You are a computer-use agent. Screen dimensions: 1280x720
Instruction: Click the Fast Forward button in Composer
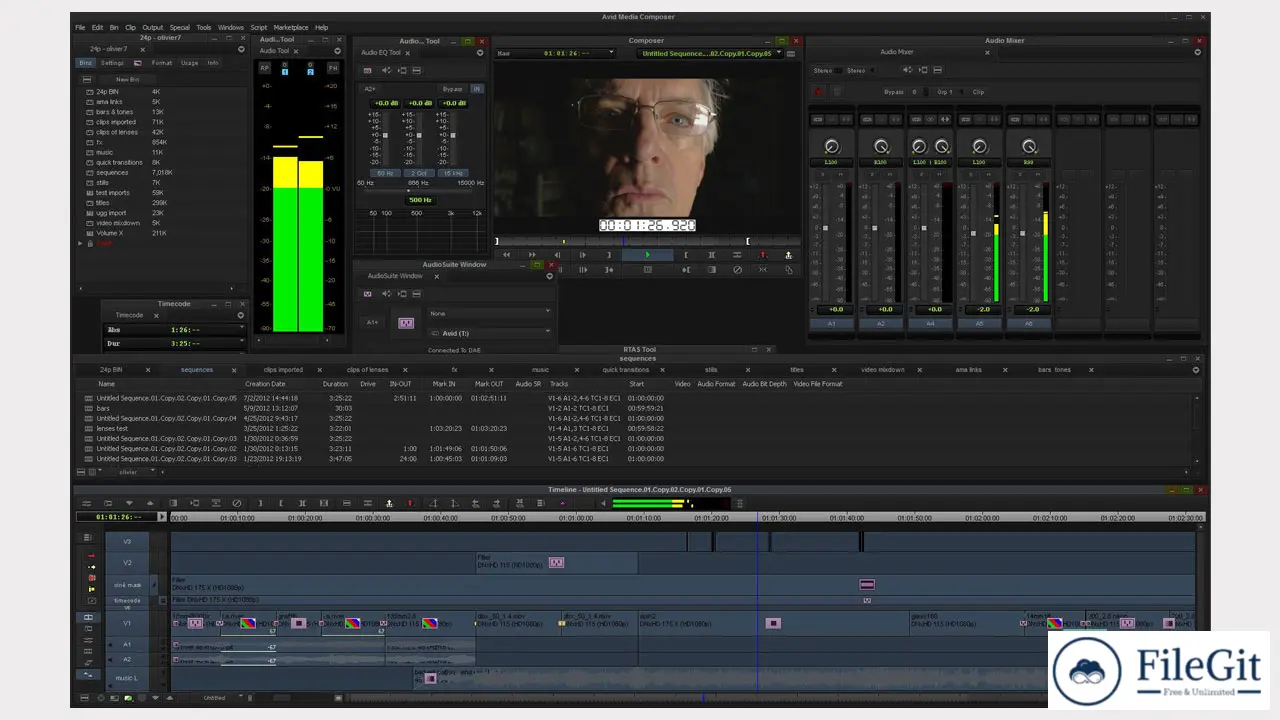point(532,255)
